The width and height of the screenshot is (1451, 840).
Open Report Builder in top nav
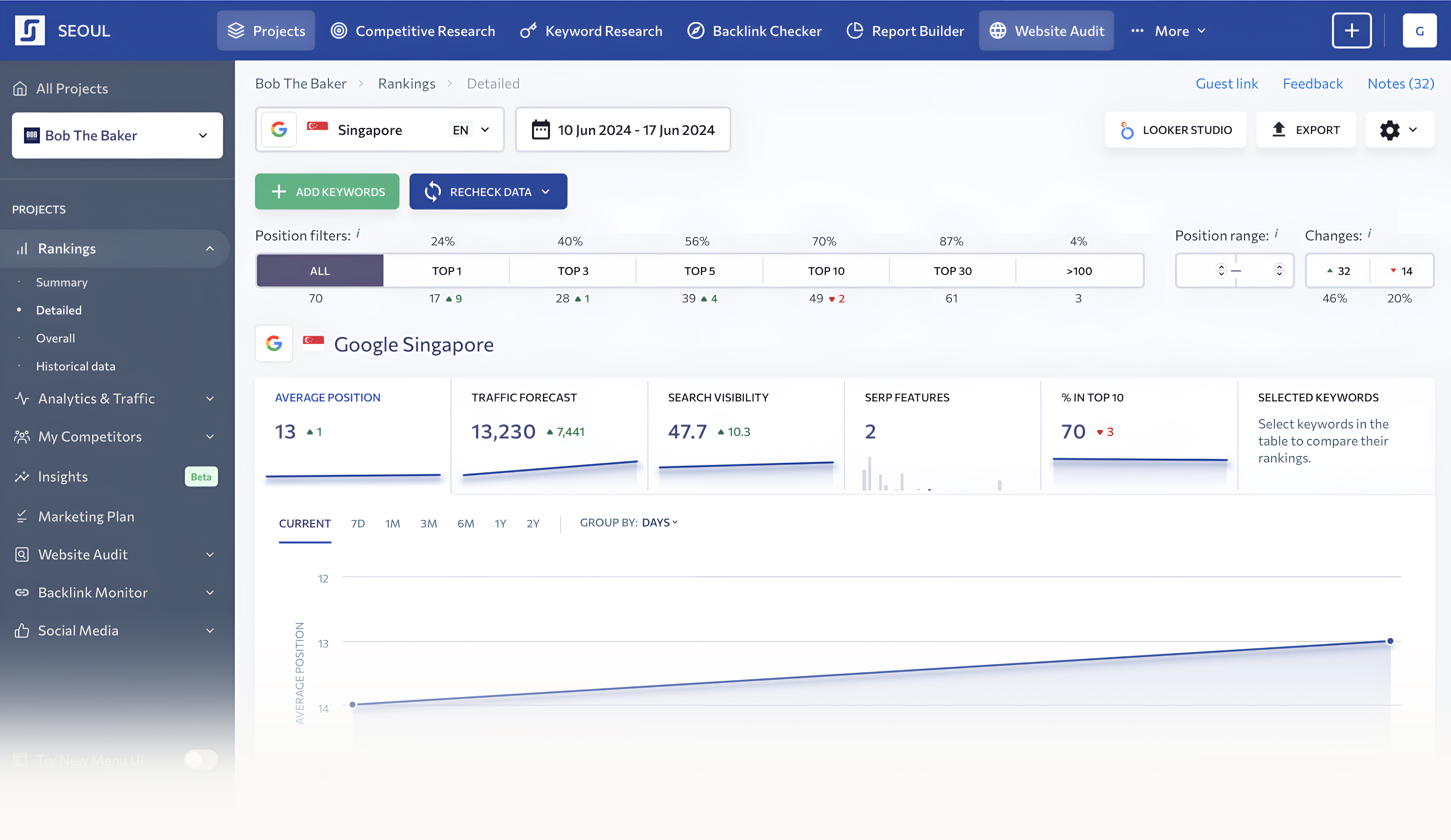(905, 30)
